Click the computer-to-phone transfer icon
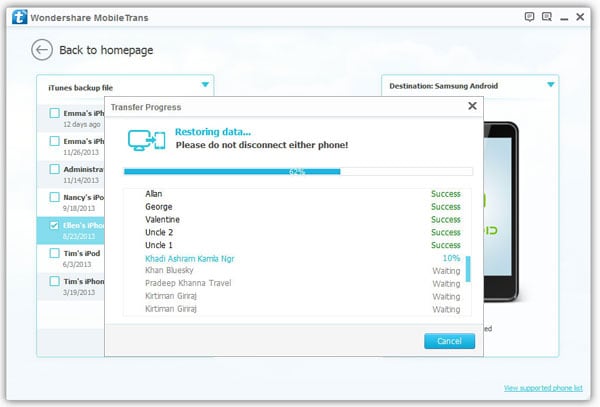 147,140
